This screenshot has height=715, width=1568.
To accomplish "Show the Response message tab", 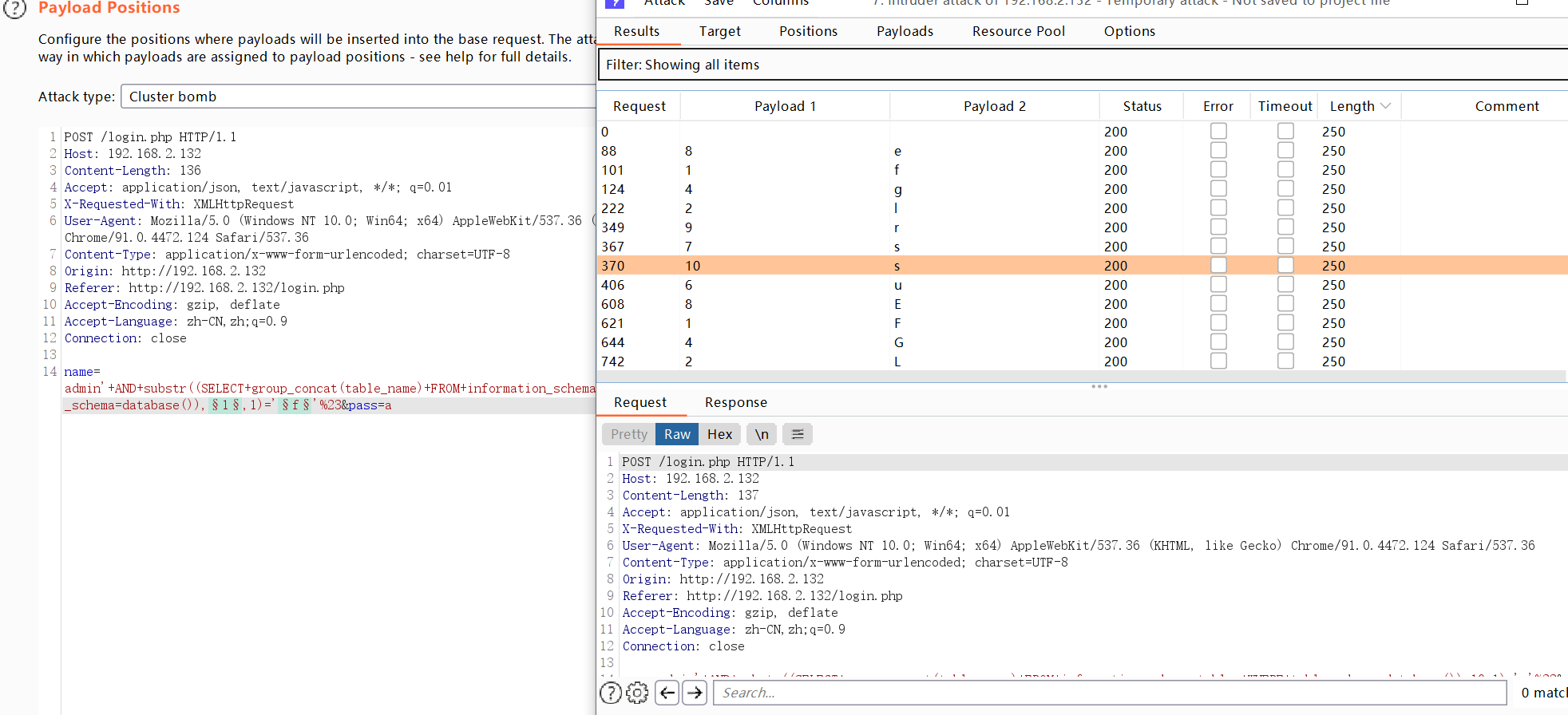I will [735, 402].
